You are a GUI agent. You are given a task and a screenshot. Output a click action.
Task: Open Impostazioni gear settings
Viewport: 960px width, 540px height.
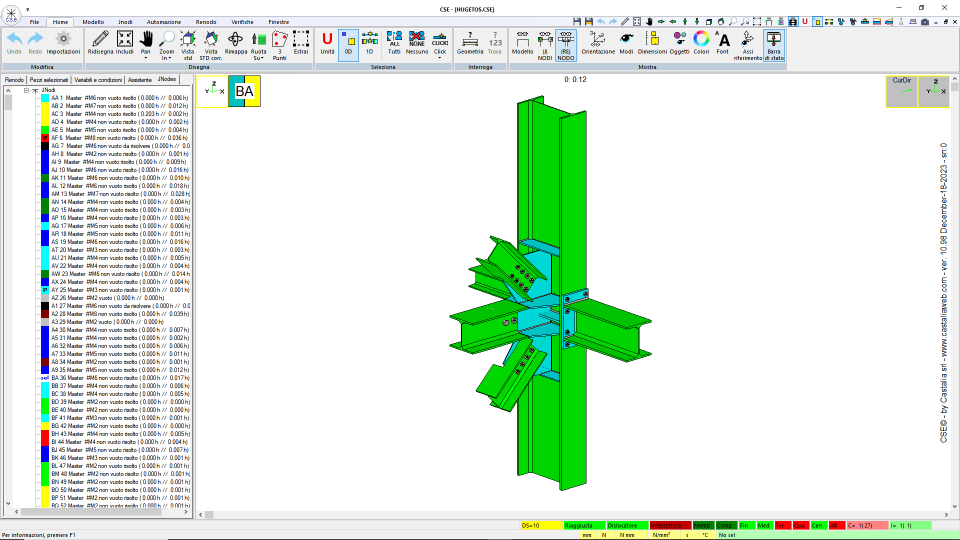click(x=63, y=43)
